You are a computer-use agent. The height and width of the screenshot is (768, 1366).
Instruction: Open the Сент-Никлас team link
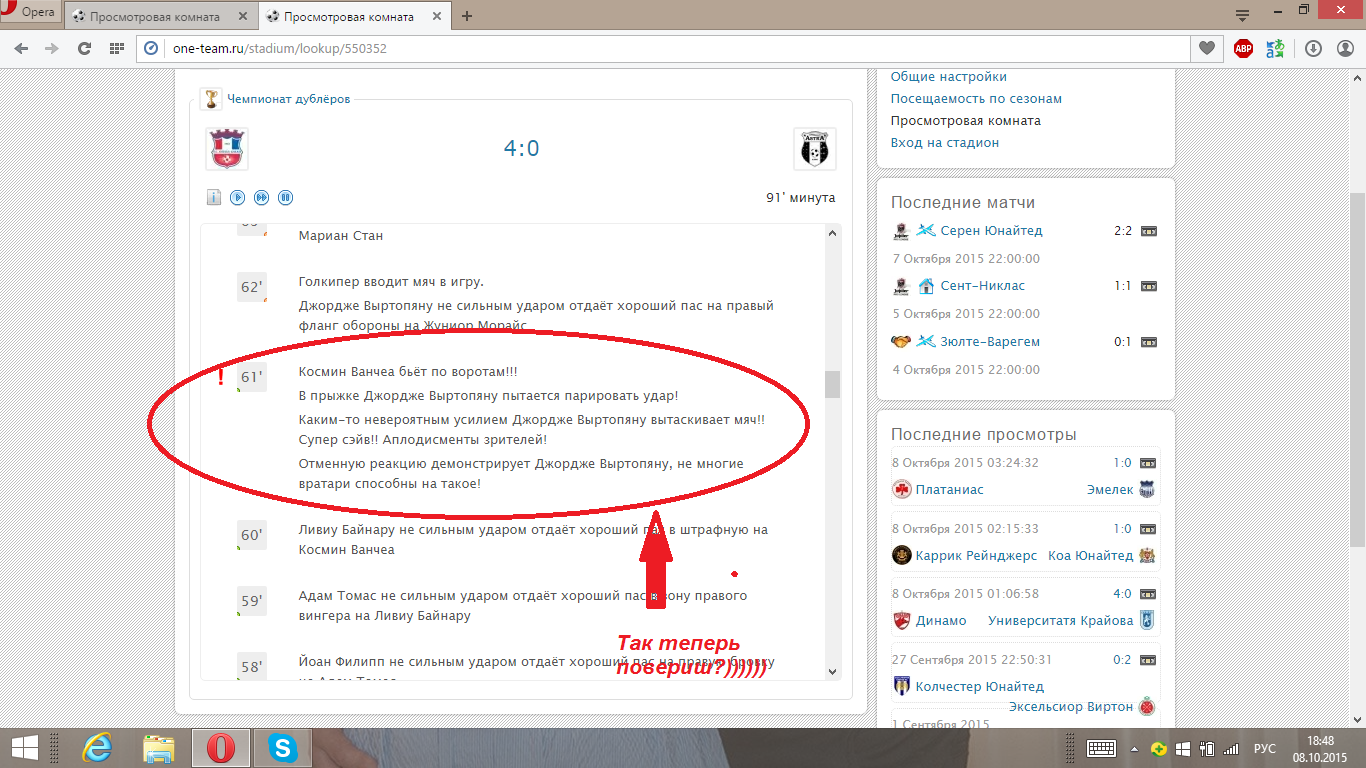983,286
